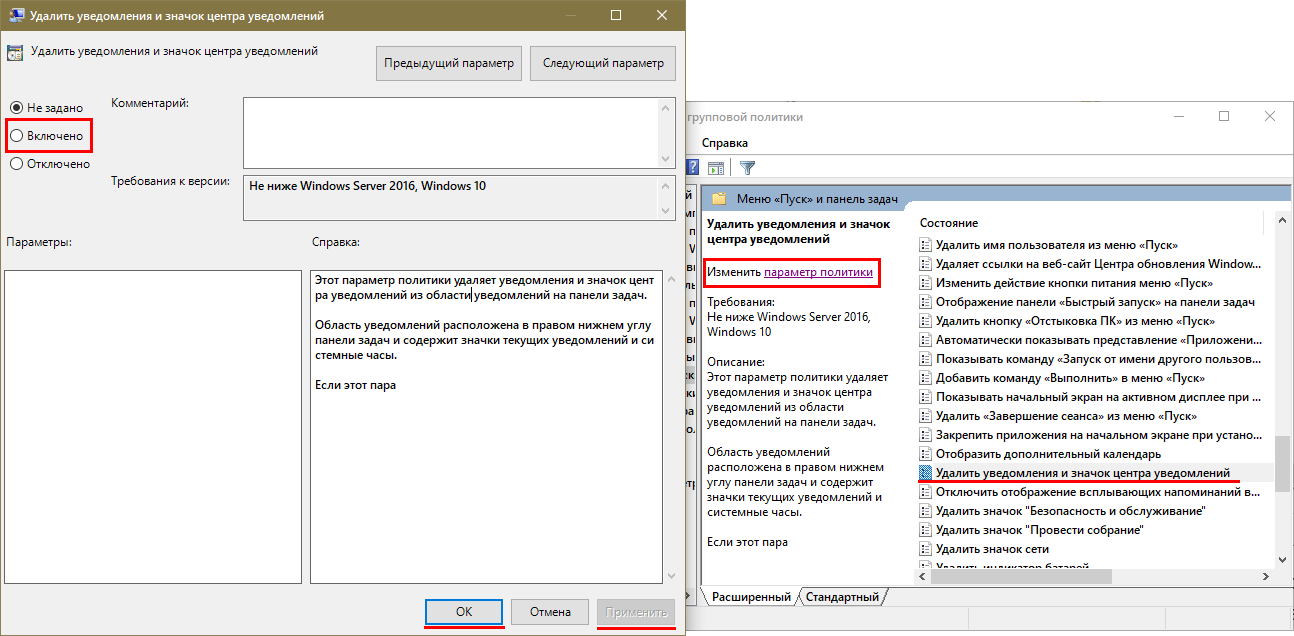The height and width of the screenshot is (636, 1294).
Task: Select icon of «Отобразить дополнительный календарь»
Action: 925,454
